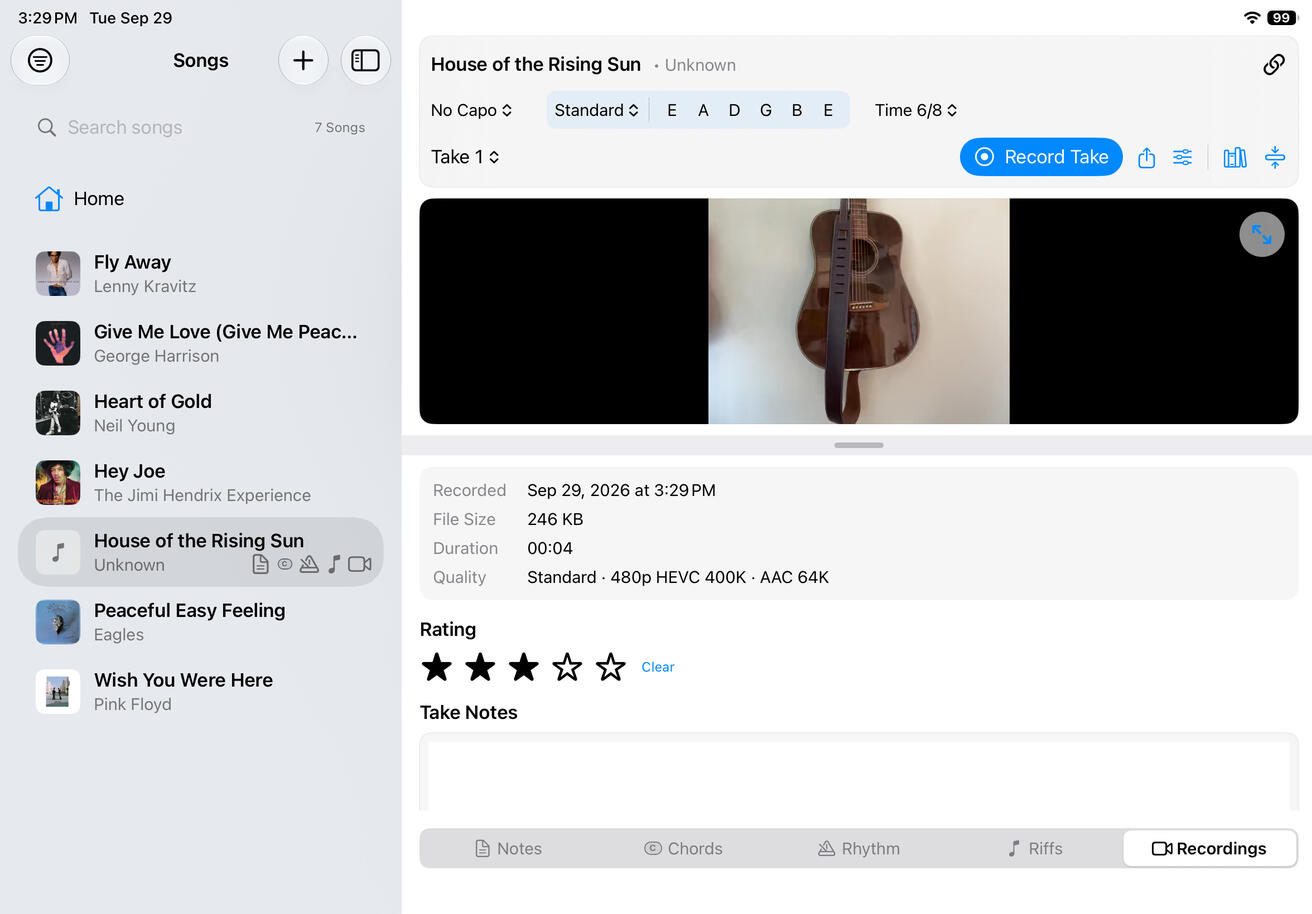This screenshot has width=1312, height=914.
Task: Click the low E string tuning note
Action: (671, 110)
